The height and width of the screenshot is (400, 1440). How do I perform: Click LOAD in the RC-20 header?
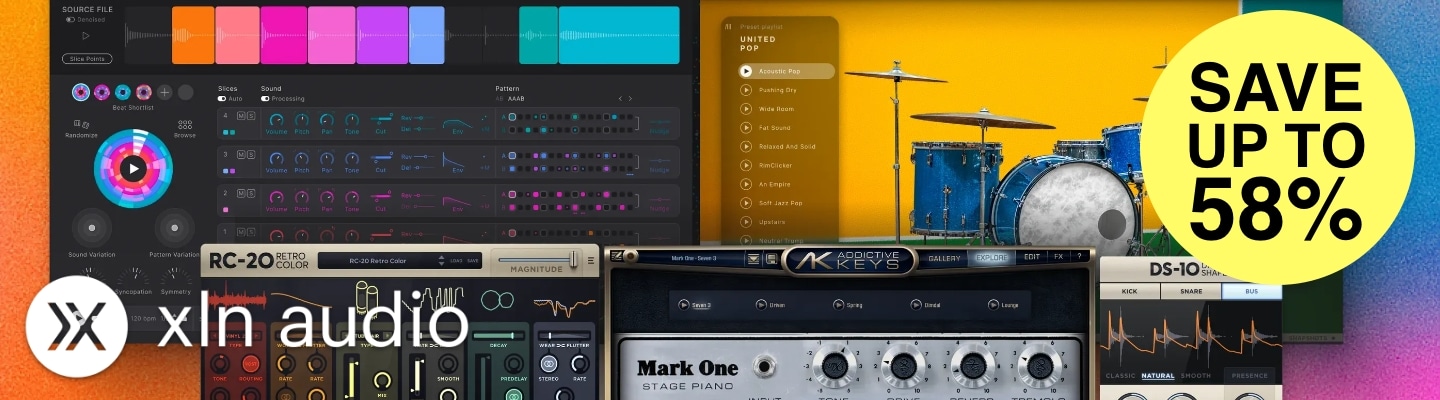pyautogui.click(x=456, y=261)
